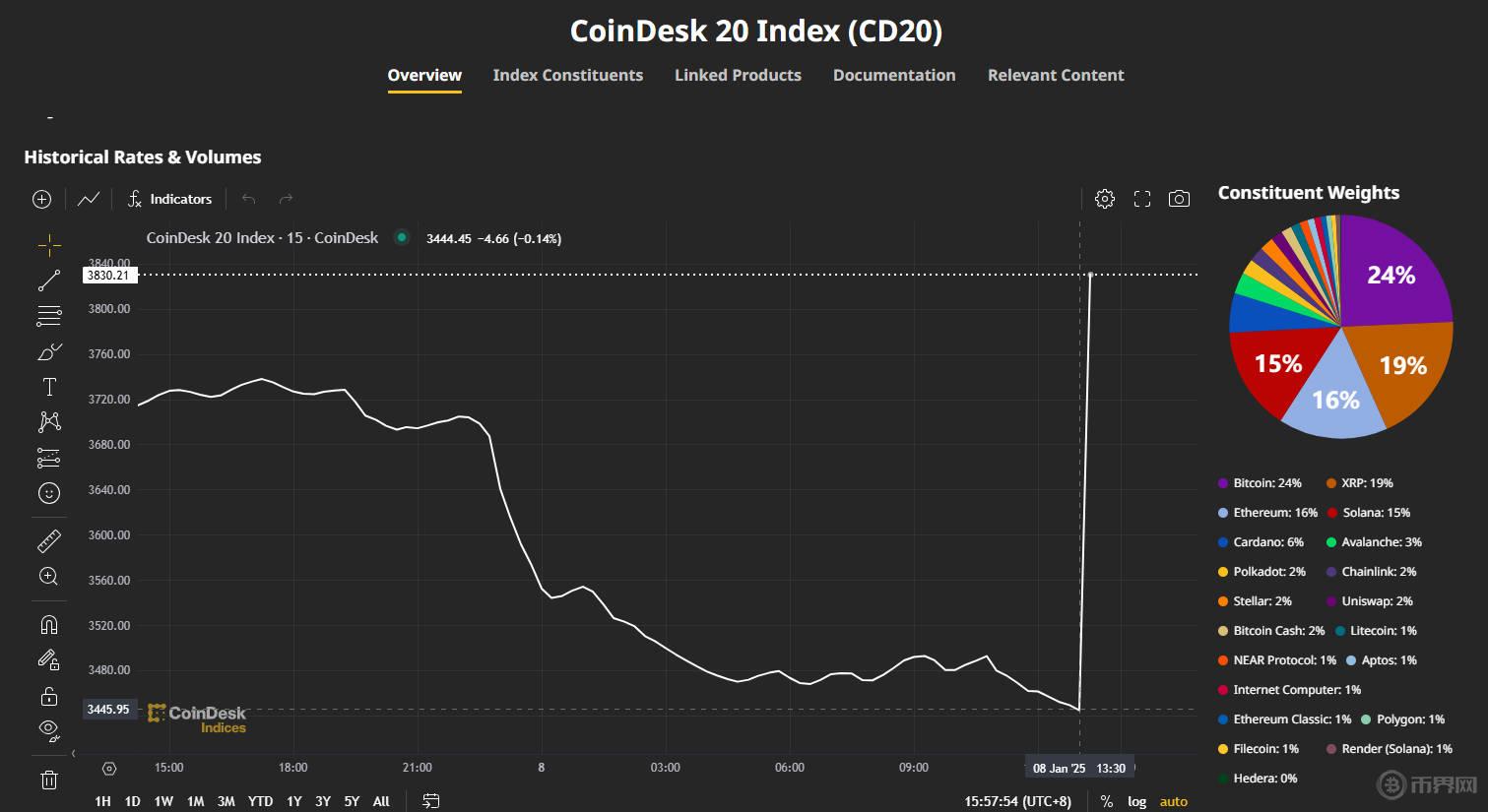Open chart settings via the gear icon
The image size is (1488, 812).
[x=1104, y=198]
